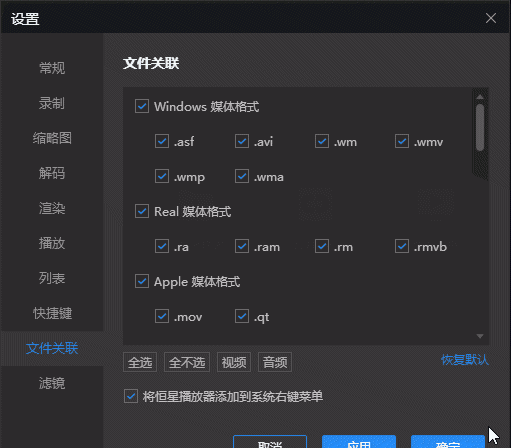Uncheck the .wmp checkbox
Image resolution: width=511 pixels, height=448 pixels.
tap(162, 176)
